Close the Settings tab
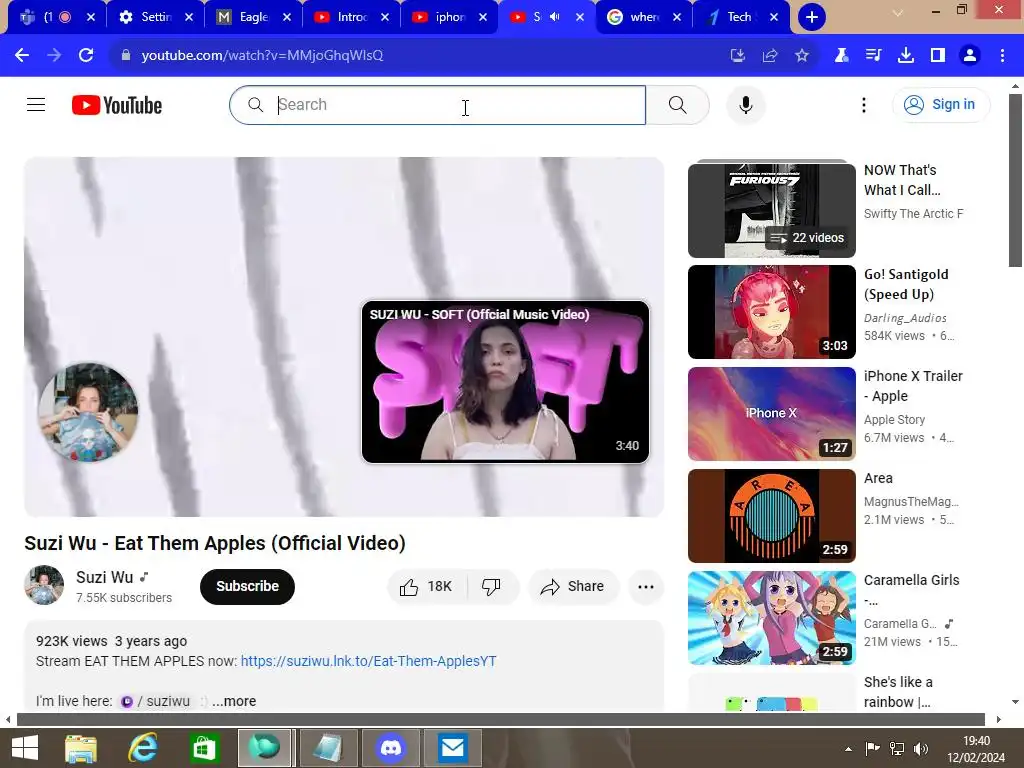 189,17
